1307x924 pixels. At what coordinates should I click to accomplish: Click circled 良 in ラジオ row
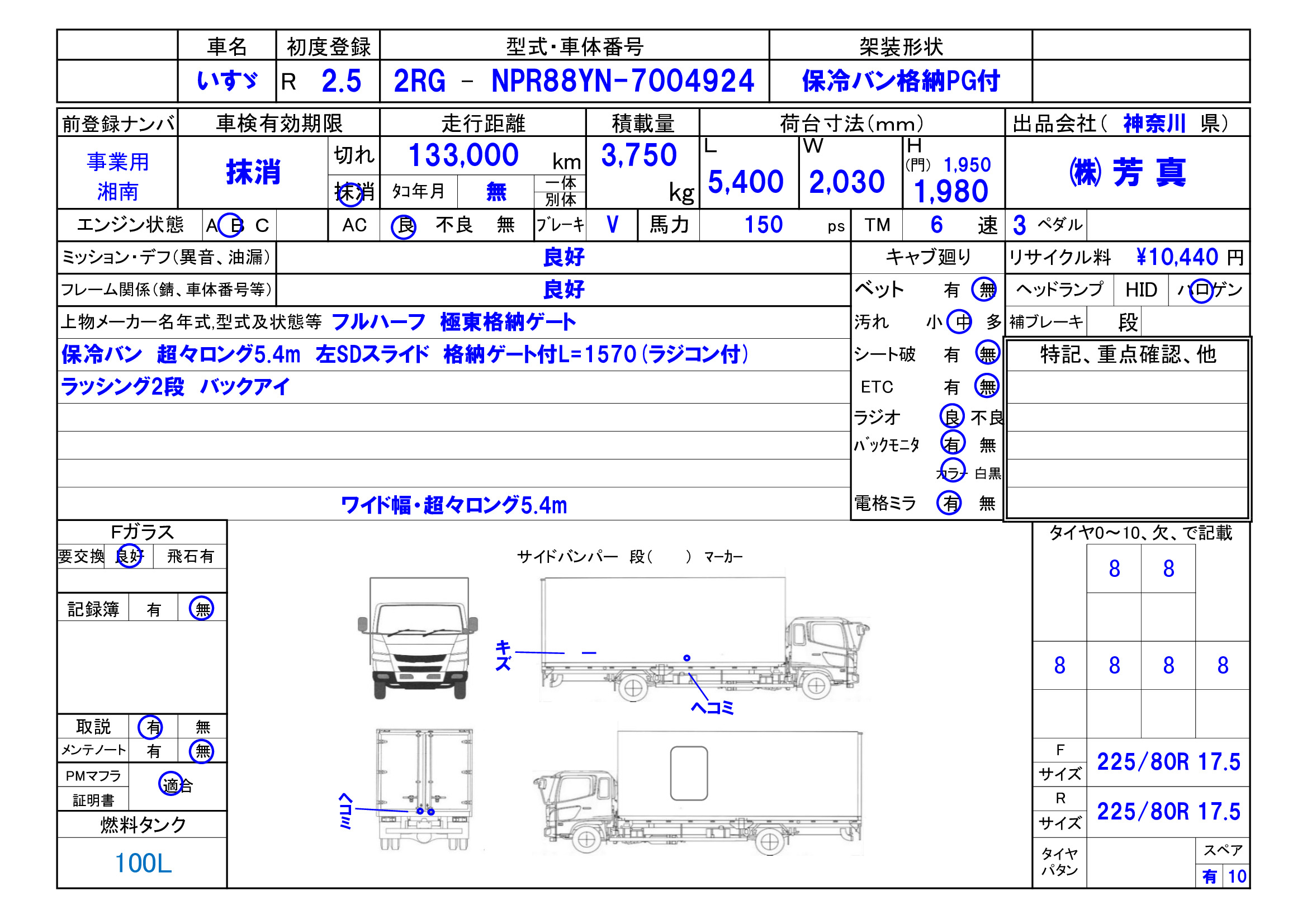(952, 417)
